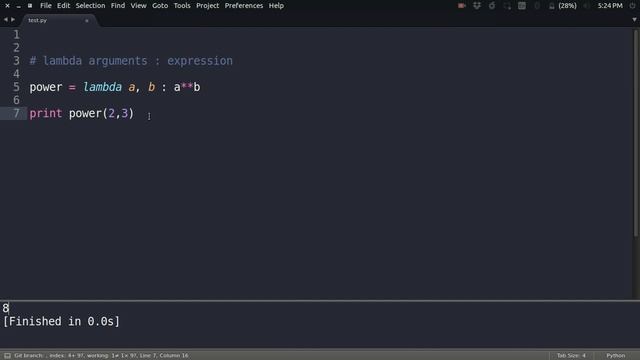
Task: Click line number 1 in gutter
Action: (16, 35)
